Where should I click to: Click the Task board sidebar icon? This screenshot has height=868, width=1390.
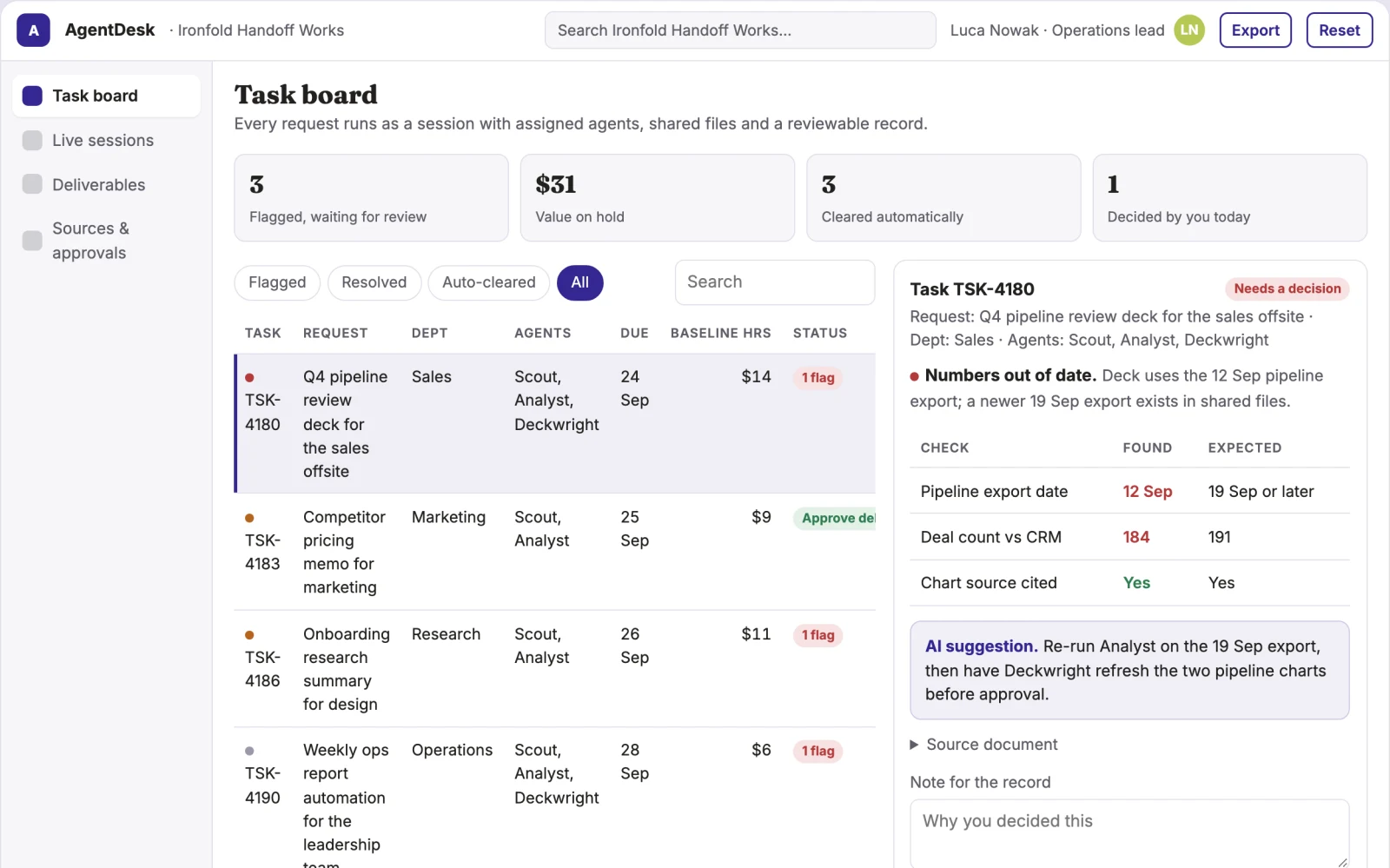coord(32,96)
